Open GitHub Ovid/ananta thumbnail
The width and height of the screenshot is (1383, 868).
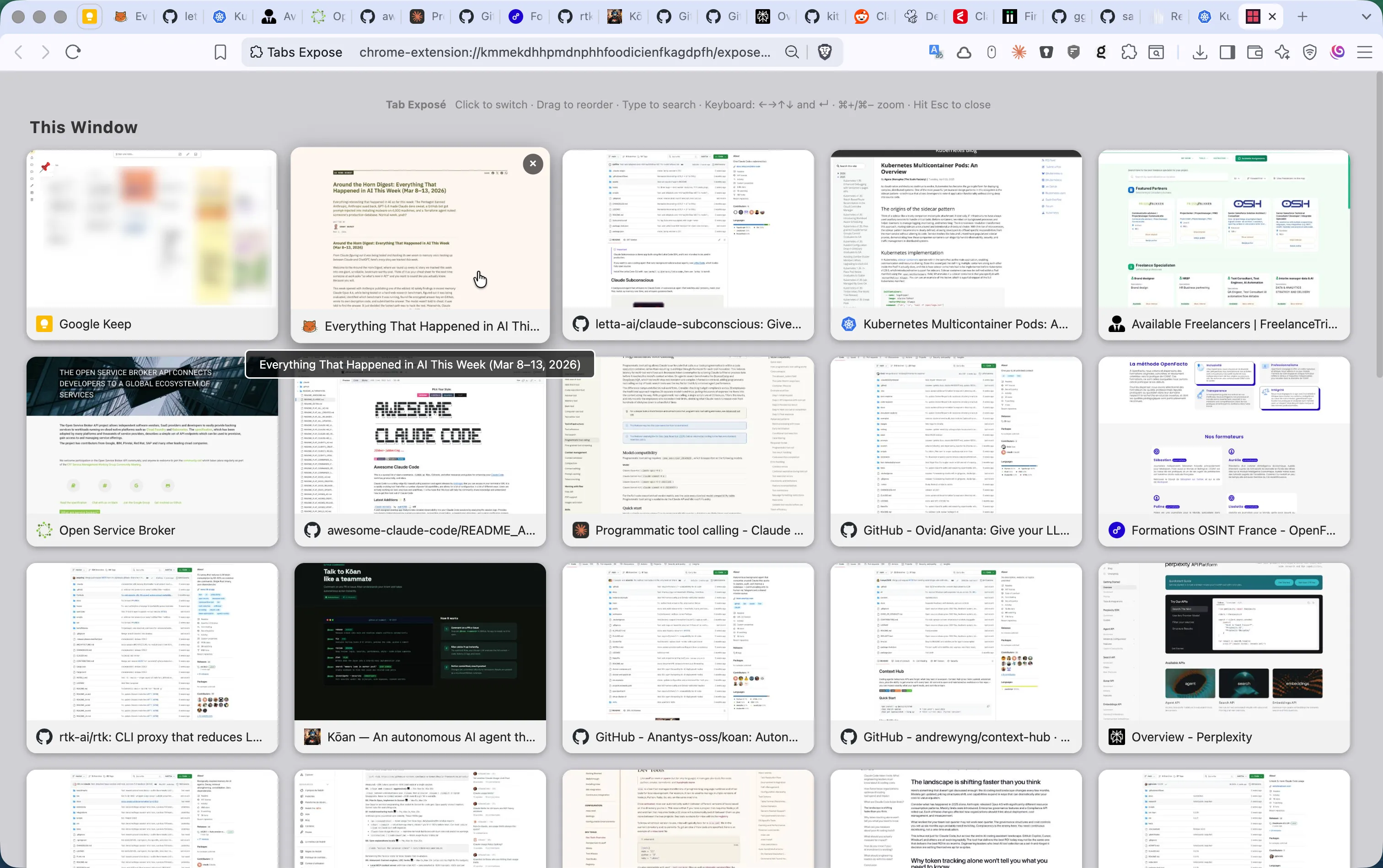tap(956, 452)
